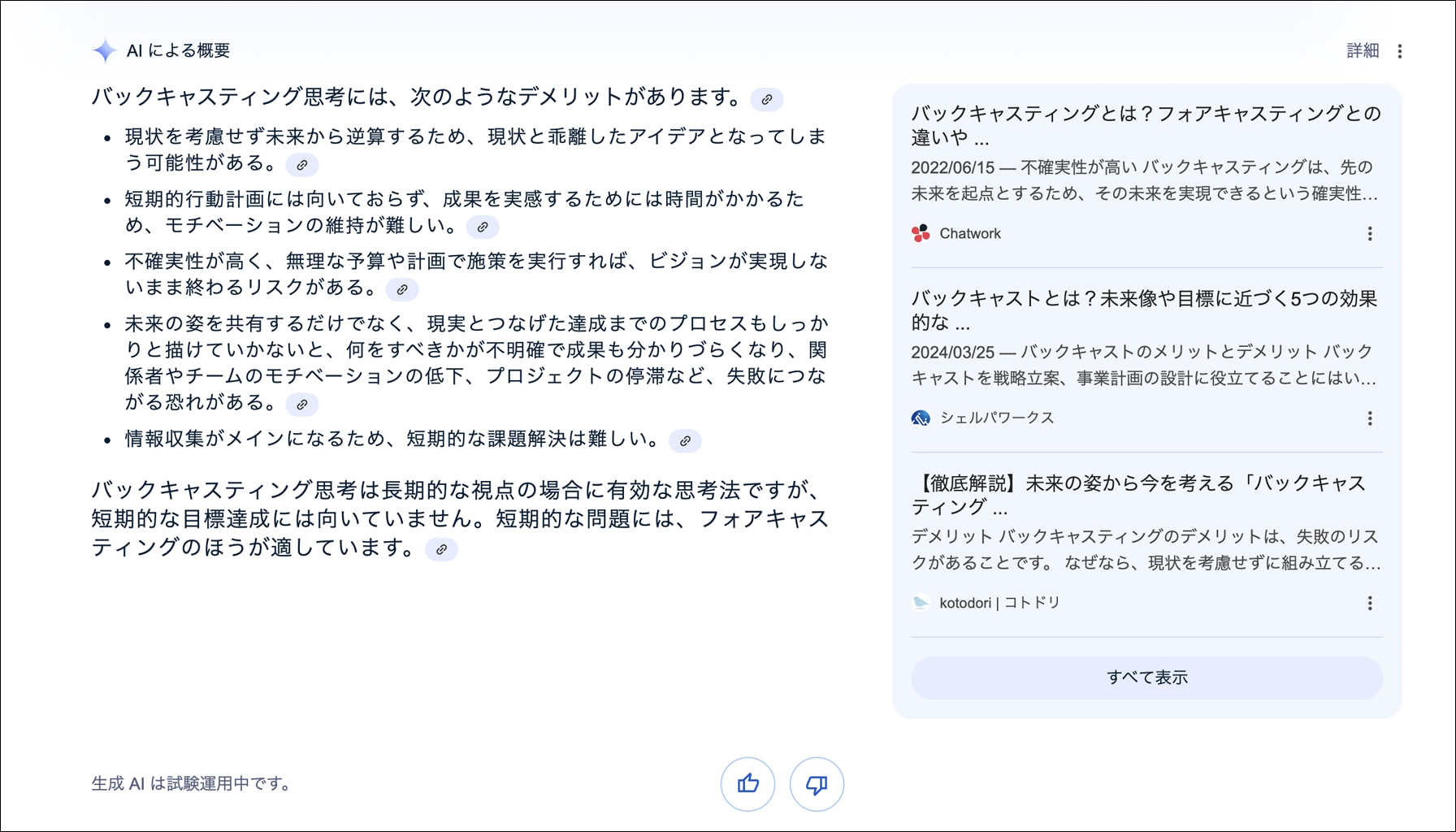The width and height of the screenshot is (1456, 832).
Task: Open the バックキャストとは？未来像や目標に近づく article
Action: pos(1144,310)
